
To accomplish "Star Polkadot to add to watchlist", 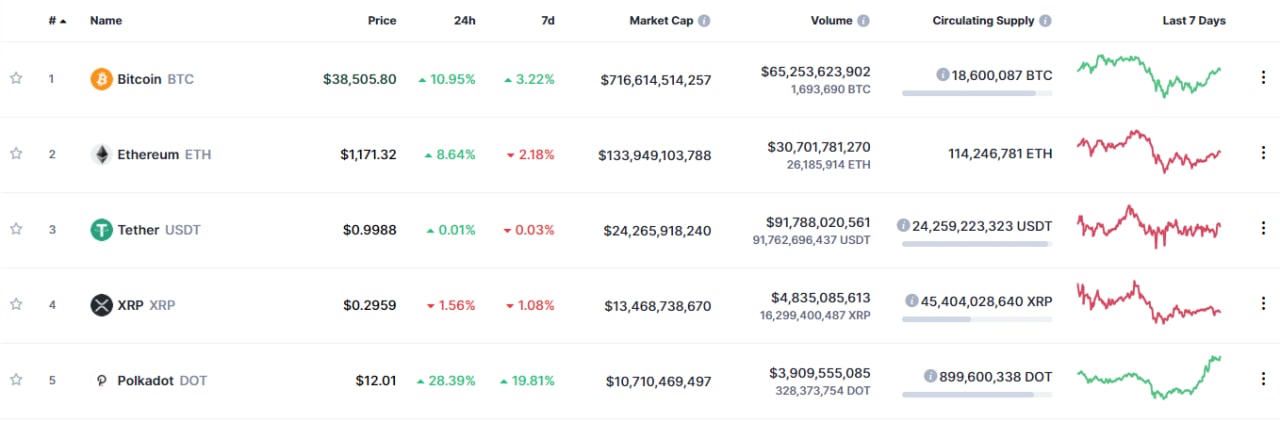I will pos(16,380).
